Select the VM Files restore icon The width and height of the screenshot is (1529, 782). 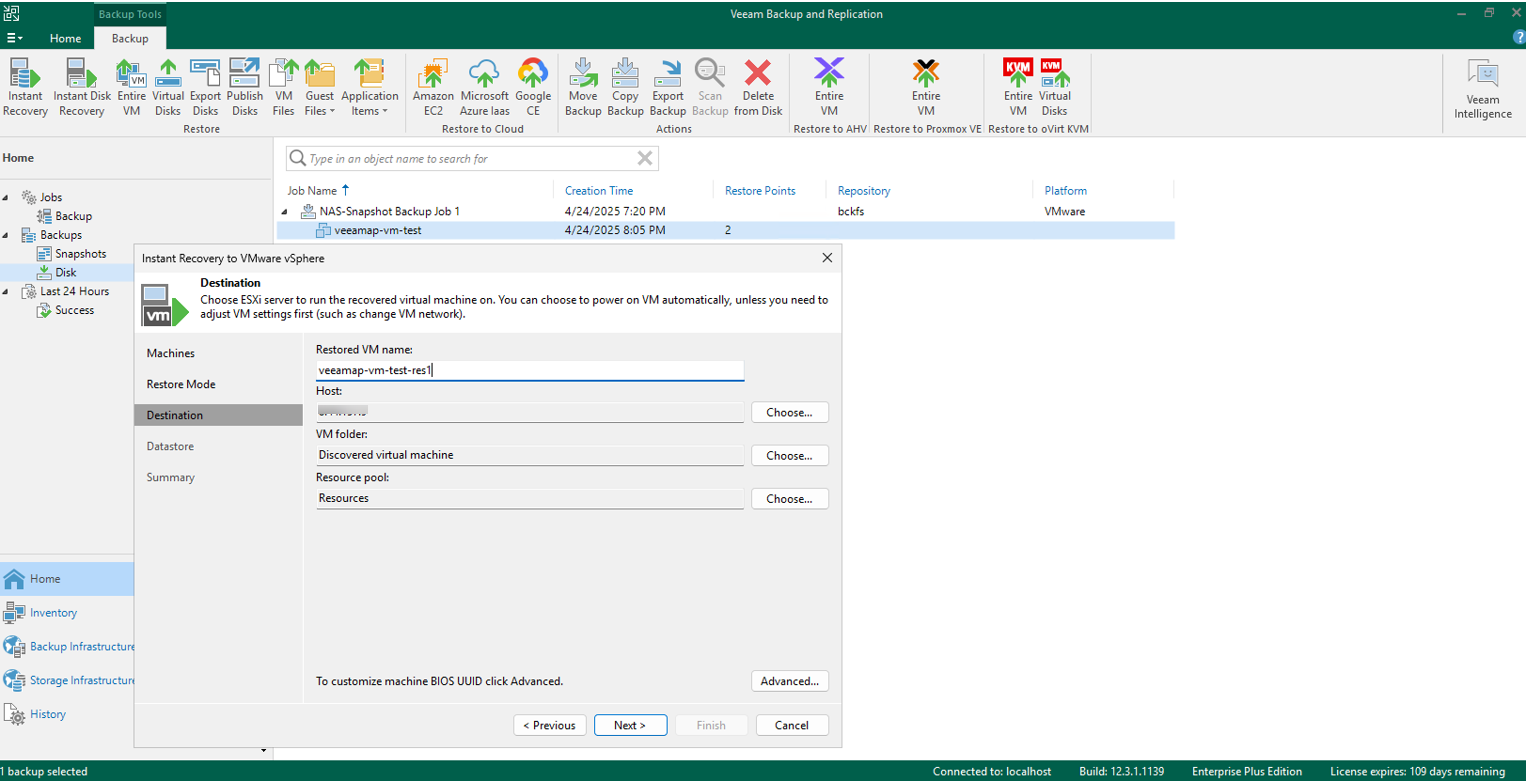pos(284,88)
